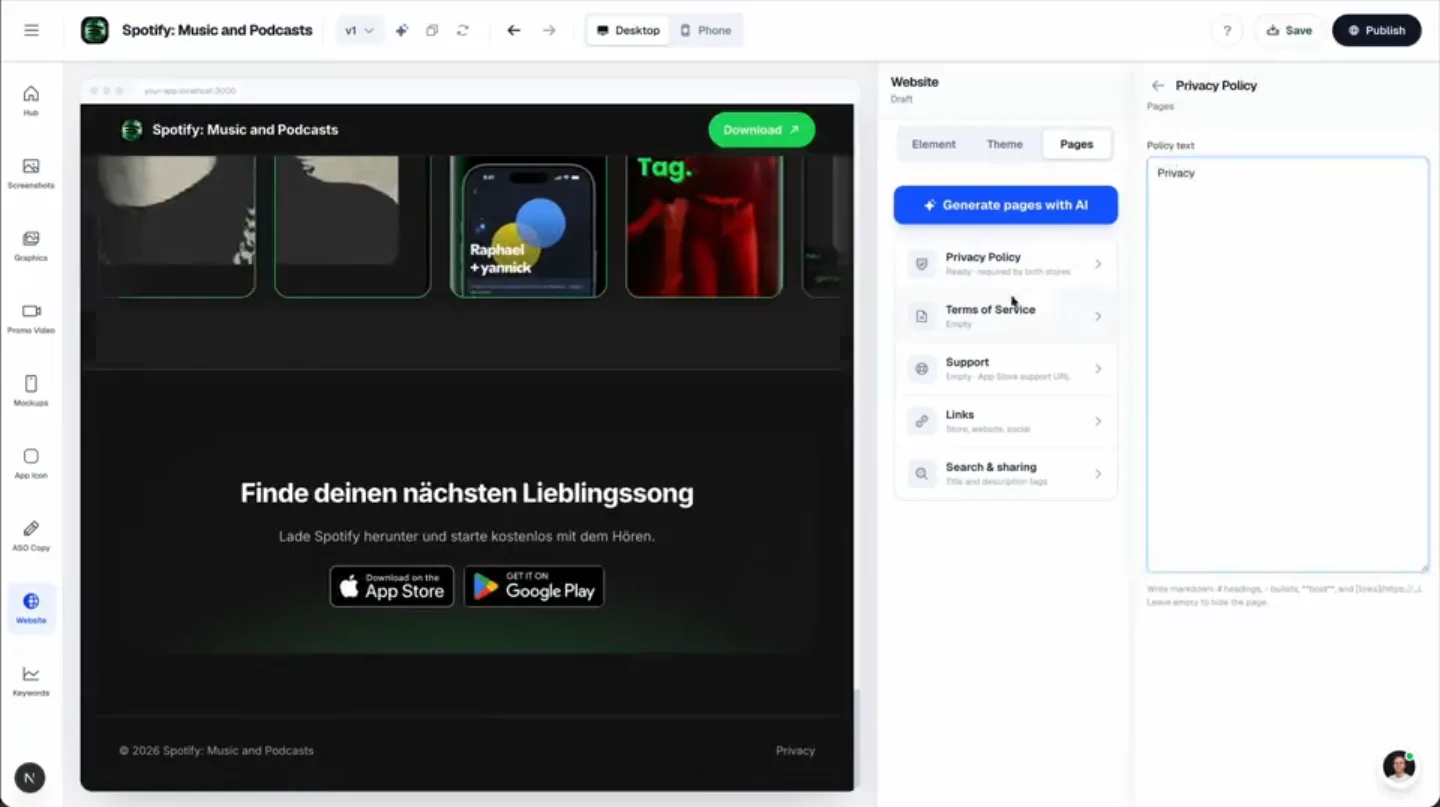The height and width of the screenshot is (807, 1440).
Task: Click the Privacy footer link in preview
Action: click(x=795, y=750)
